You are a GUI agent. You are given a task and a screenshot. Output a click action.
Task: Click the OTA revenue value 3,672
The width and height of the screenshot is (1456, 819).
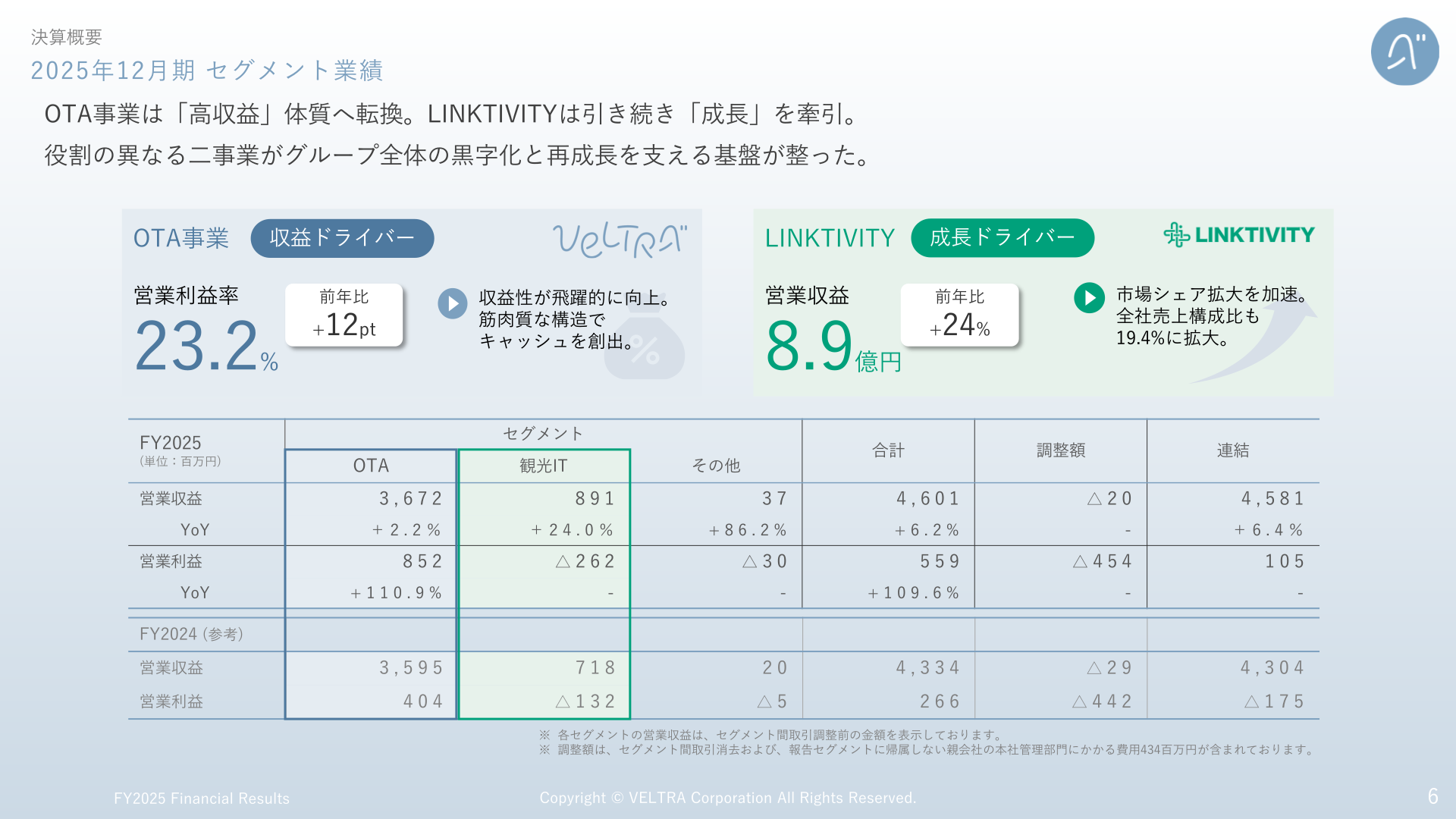411,498
